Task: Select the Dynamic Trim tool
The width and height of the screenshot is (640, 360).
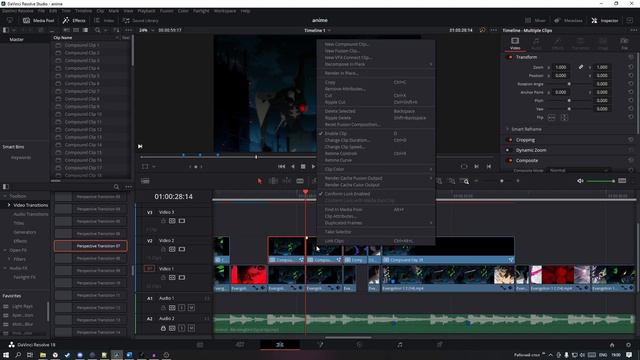Action: pyautogui.click(x=287, y=181)
